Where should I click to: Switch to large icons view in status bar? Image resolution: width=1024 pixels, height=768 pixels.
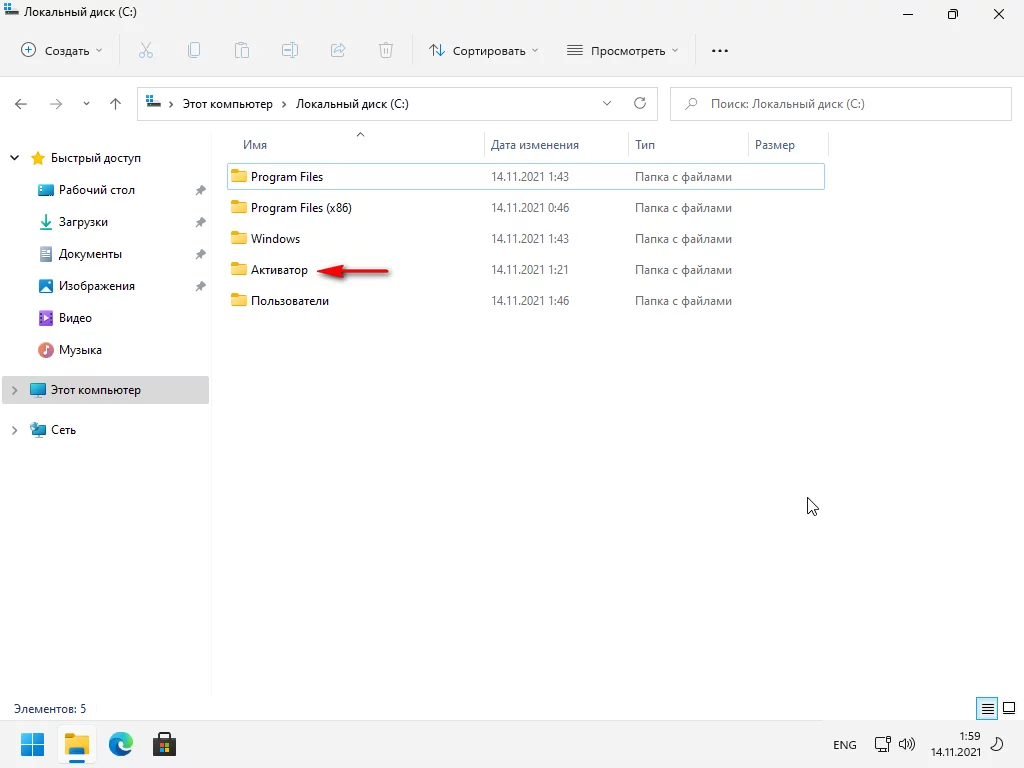1009,708
